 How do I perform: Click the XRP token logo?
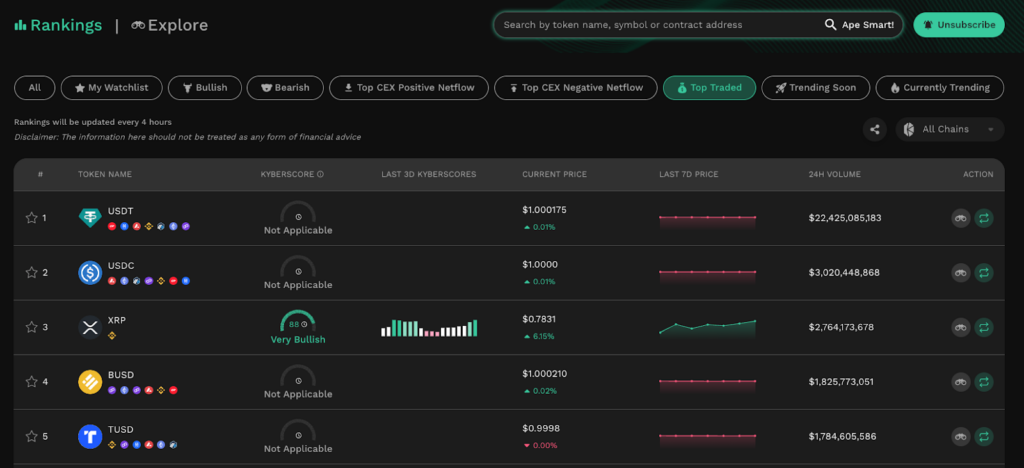pos(90,327)
